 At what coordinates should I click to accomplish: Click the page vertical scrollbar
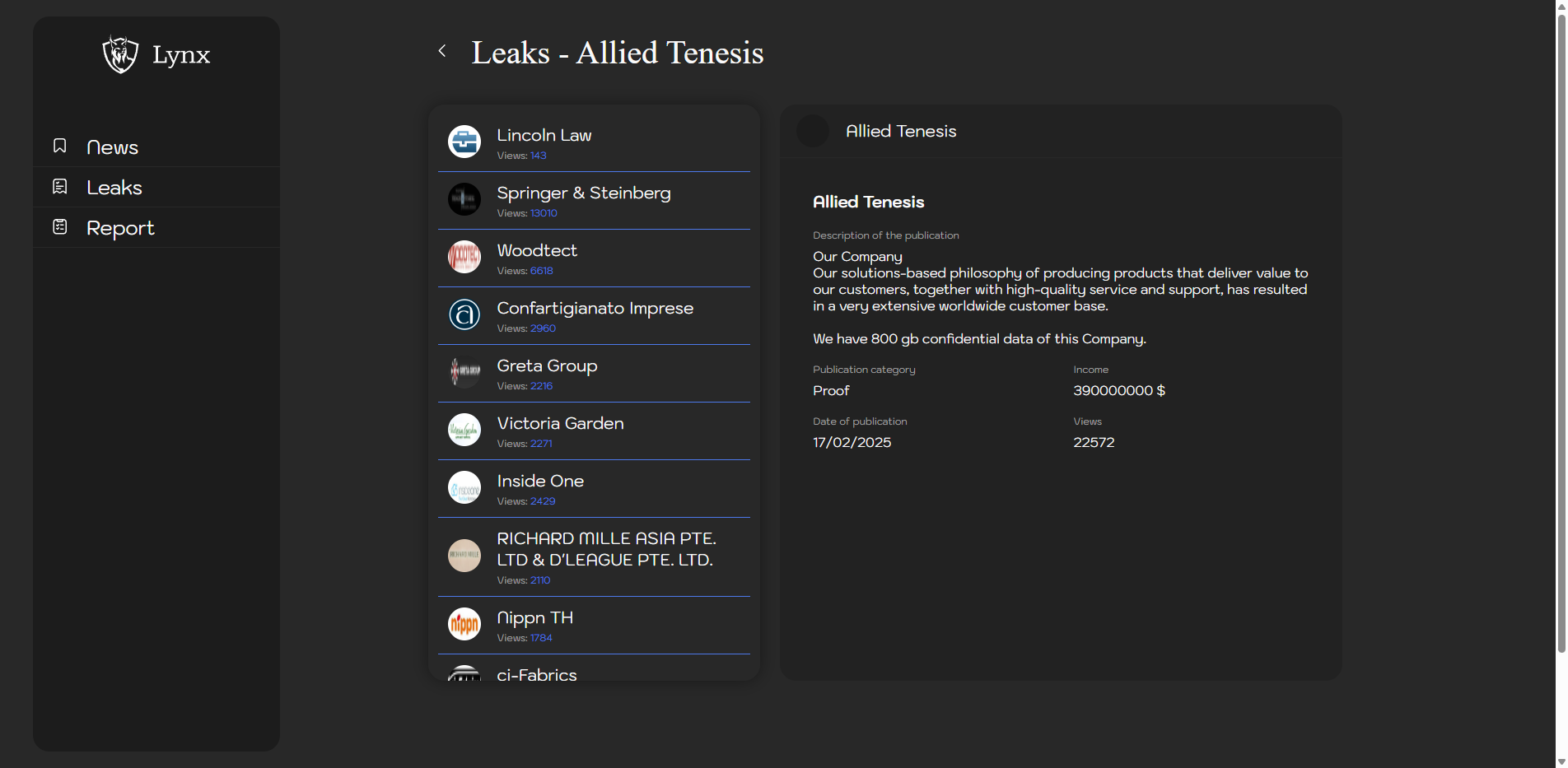tap(1561, 329)
